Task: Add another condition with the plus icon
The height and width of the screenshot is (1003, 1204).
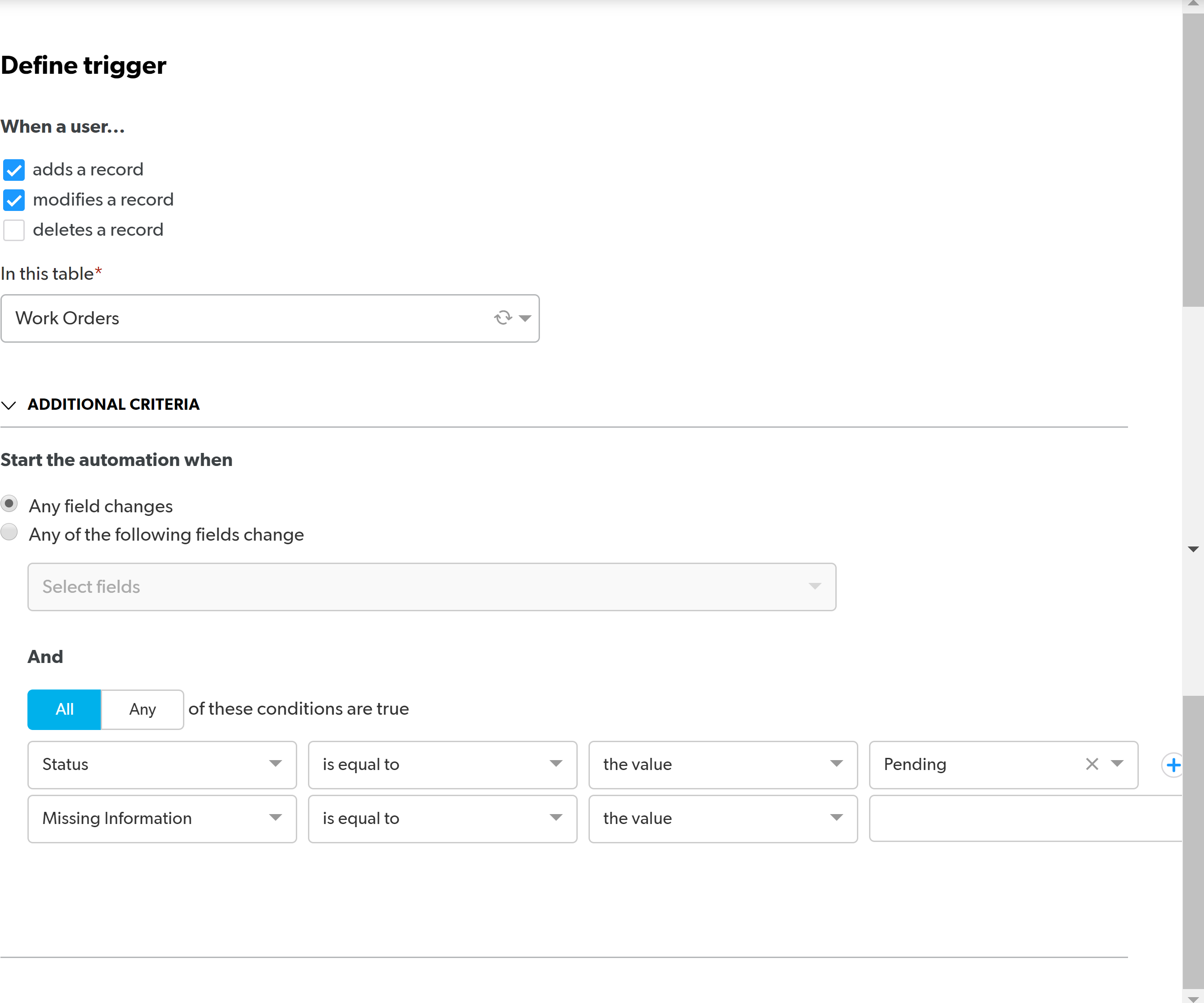Action: [1173, 765]
